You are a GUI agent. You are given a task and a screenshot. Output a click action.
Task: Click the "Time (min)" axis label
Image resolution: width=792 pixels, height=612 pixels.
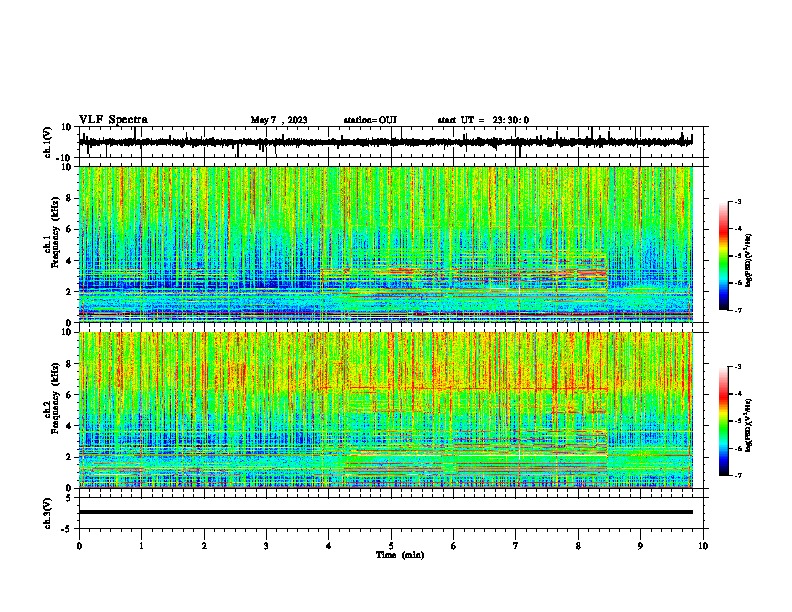[400, 555]
